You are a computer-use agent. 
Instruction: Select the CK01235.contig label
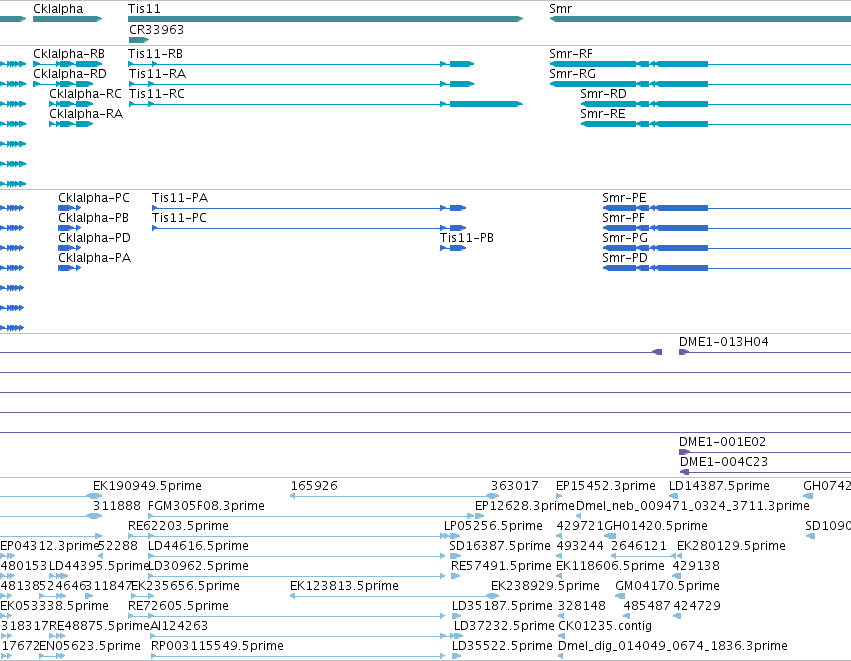605,626
